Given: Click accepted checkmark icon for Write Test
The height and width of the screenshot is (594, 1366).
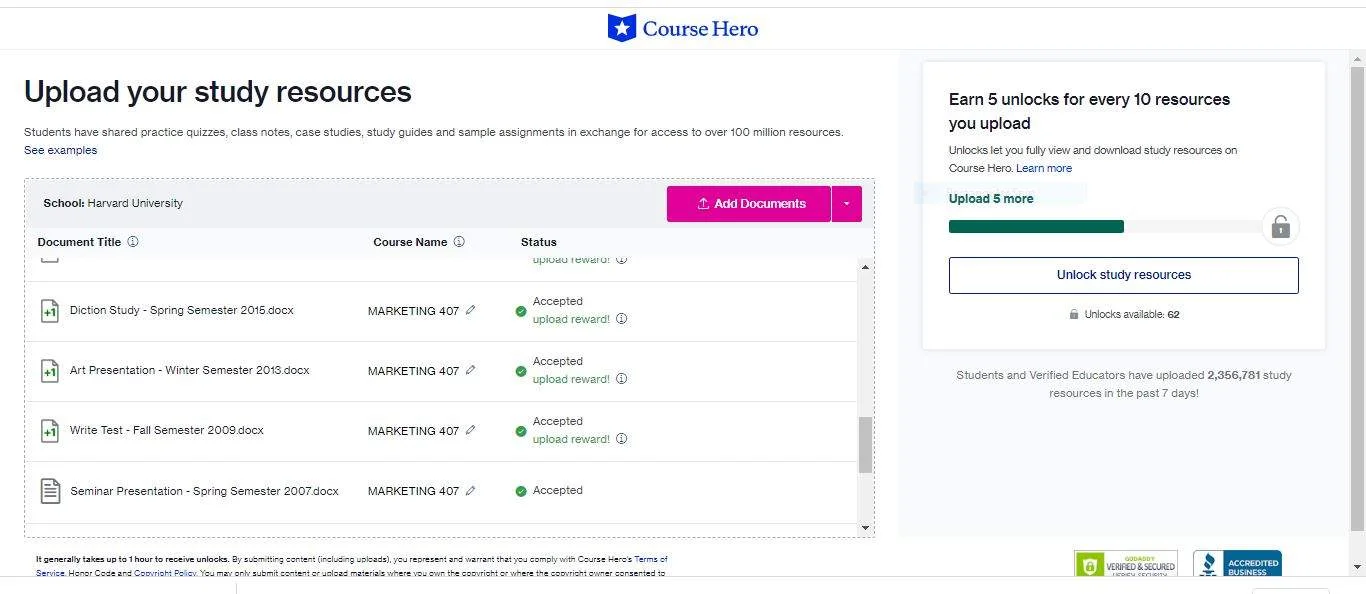Looking at the screenshot, I should [x=521, y=431].
